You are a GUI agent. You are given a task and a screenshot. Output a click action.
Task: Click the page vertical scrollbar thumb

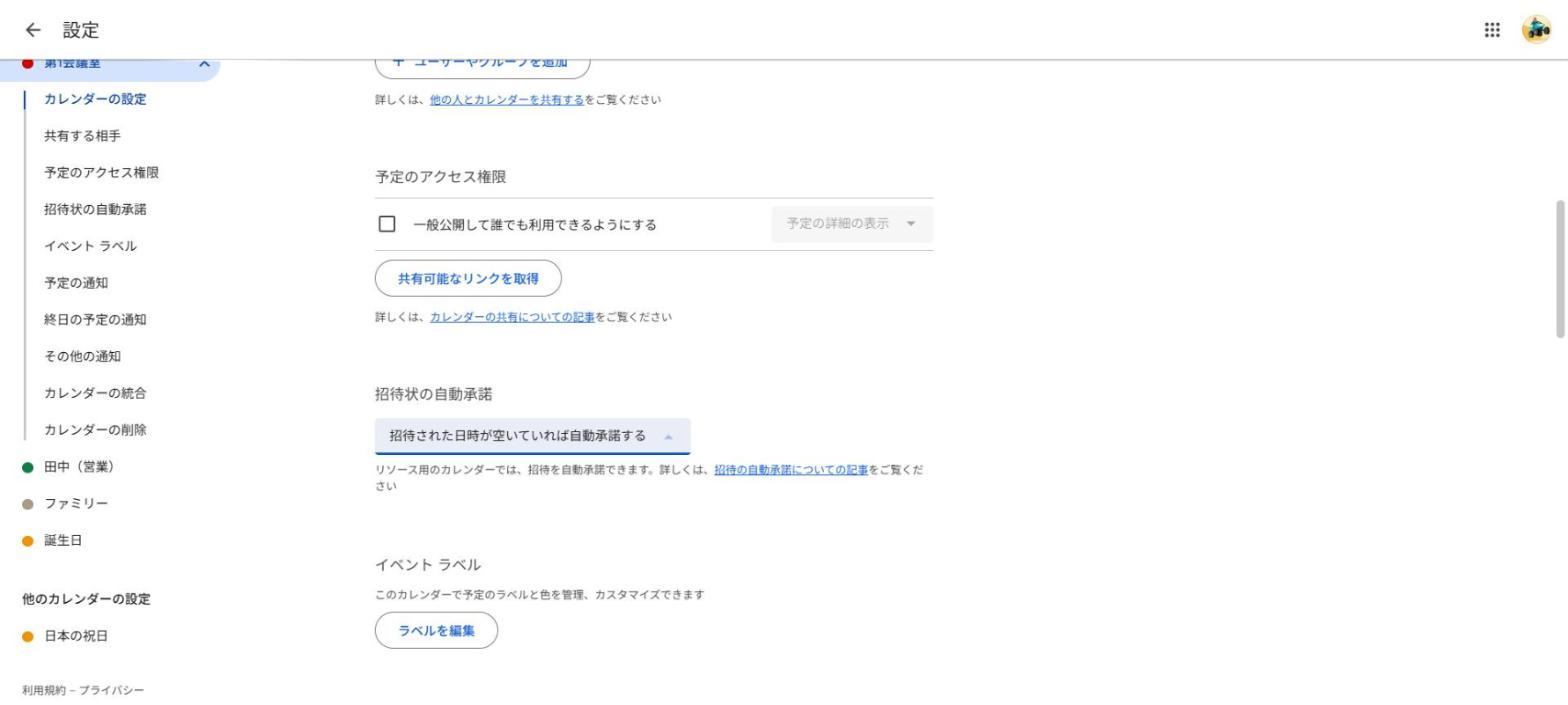1560,268
